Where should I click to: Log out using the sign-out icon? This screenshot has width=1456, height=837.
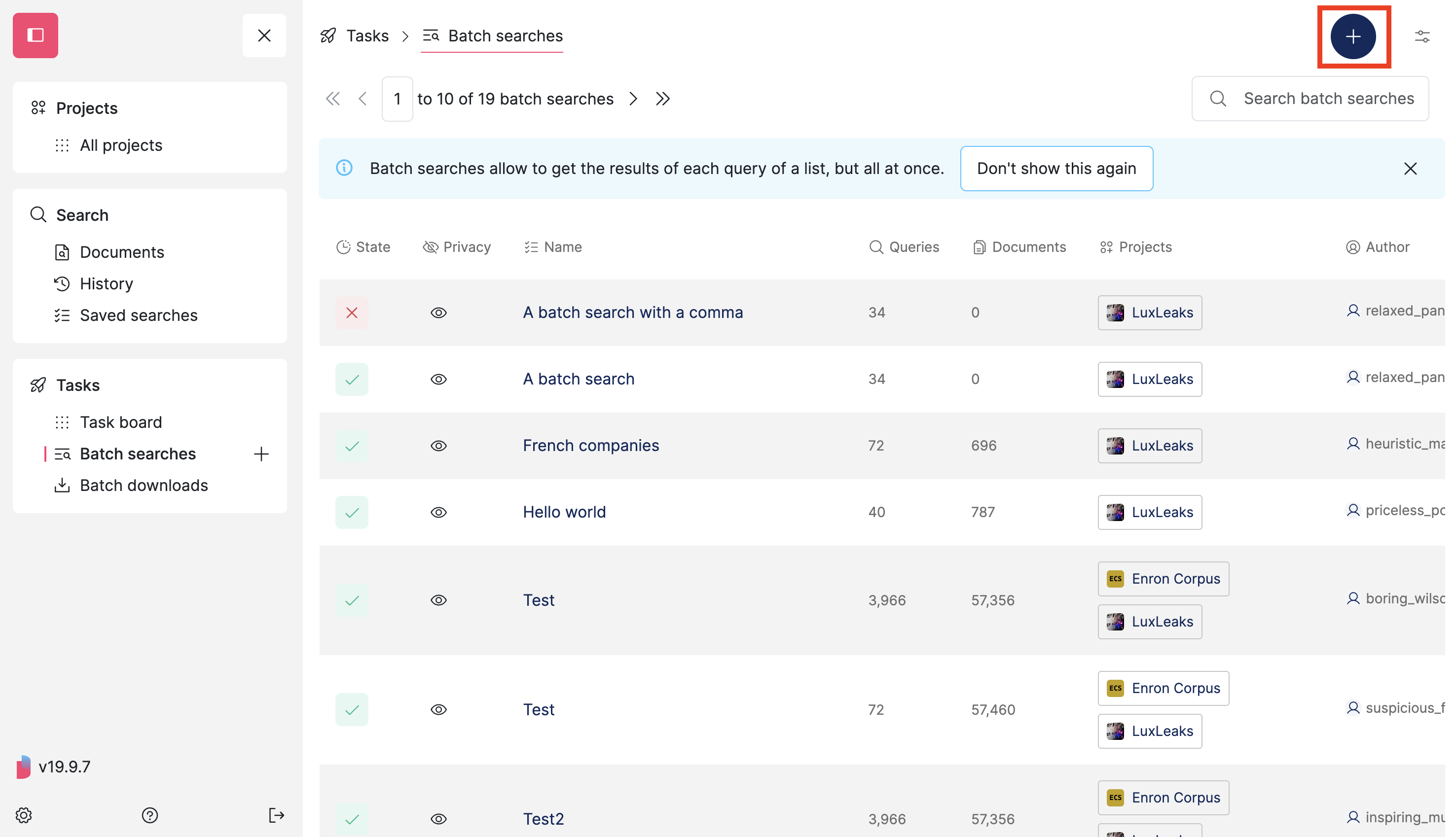(277, 815)
